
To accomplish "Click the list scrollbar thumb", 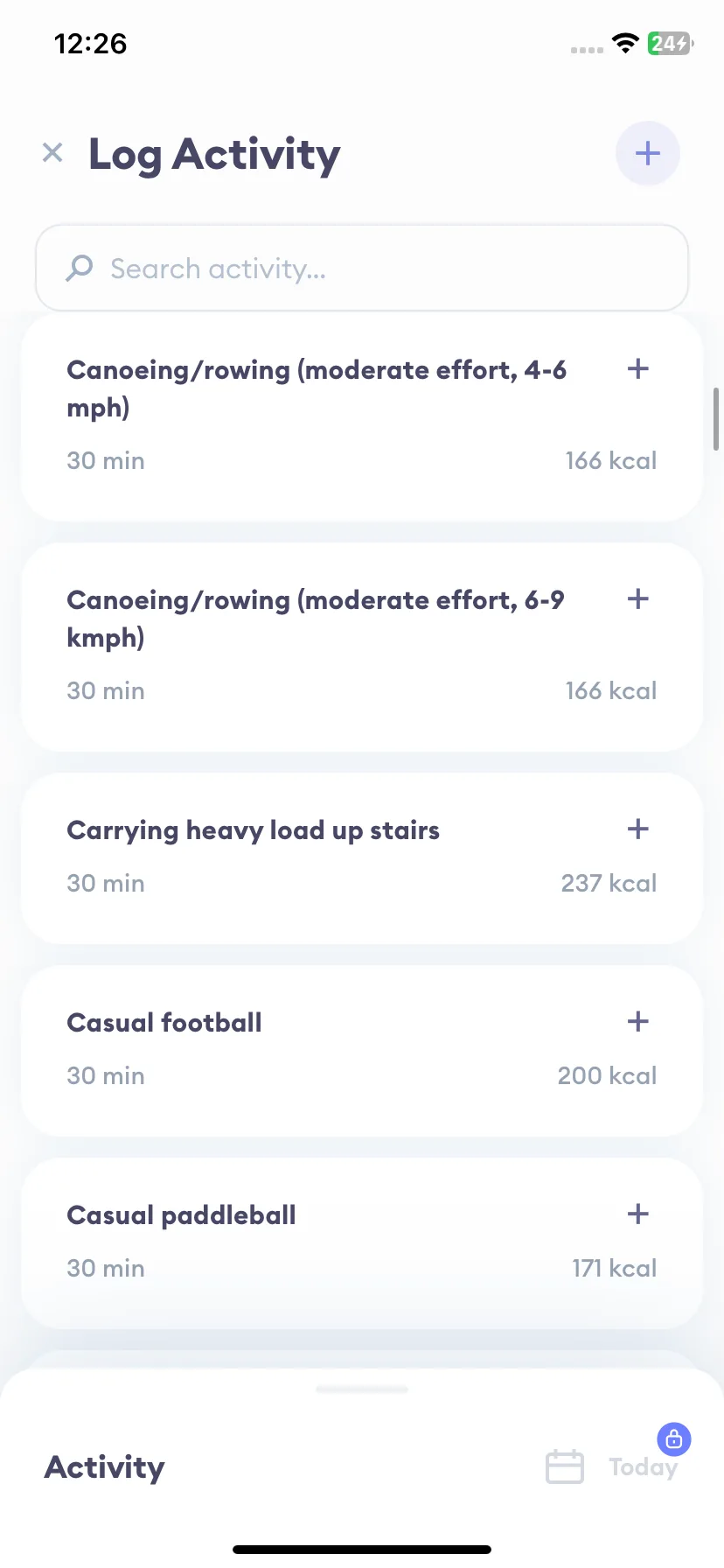I will pos(716,418).
